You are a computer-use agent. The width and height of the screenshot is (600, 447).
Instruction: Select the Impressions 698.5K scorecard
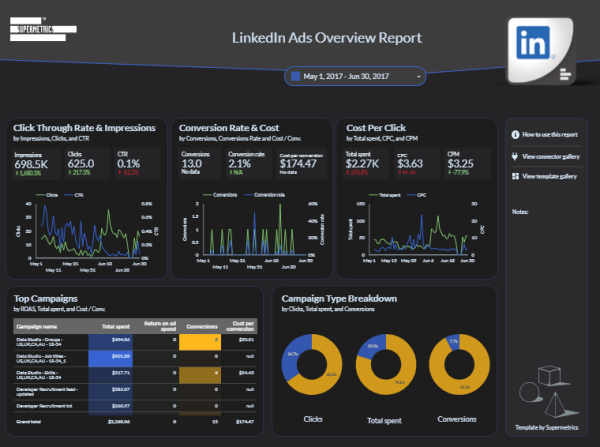(37, 163)
